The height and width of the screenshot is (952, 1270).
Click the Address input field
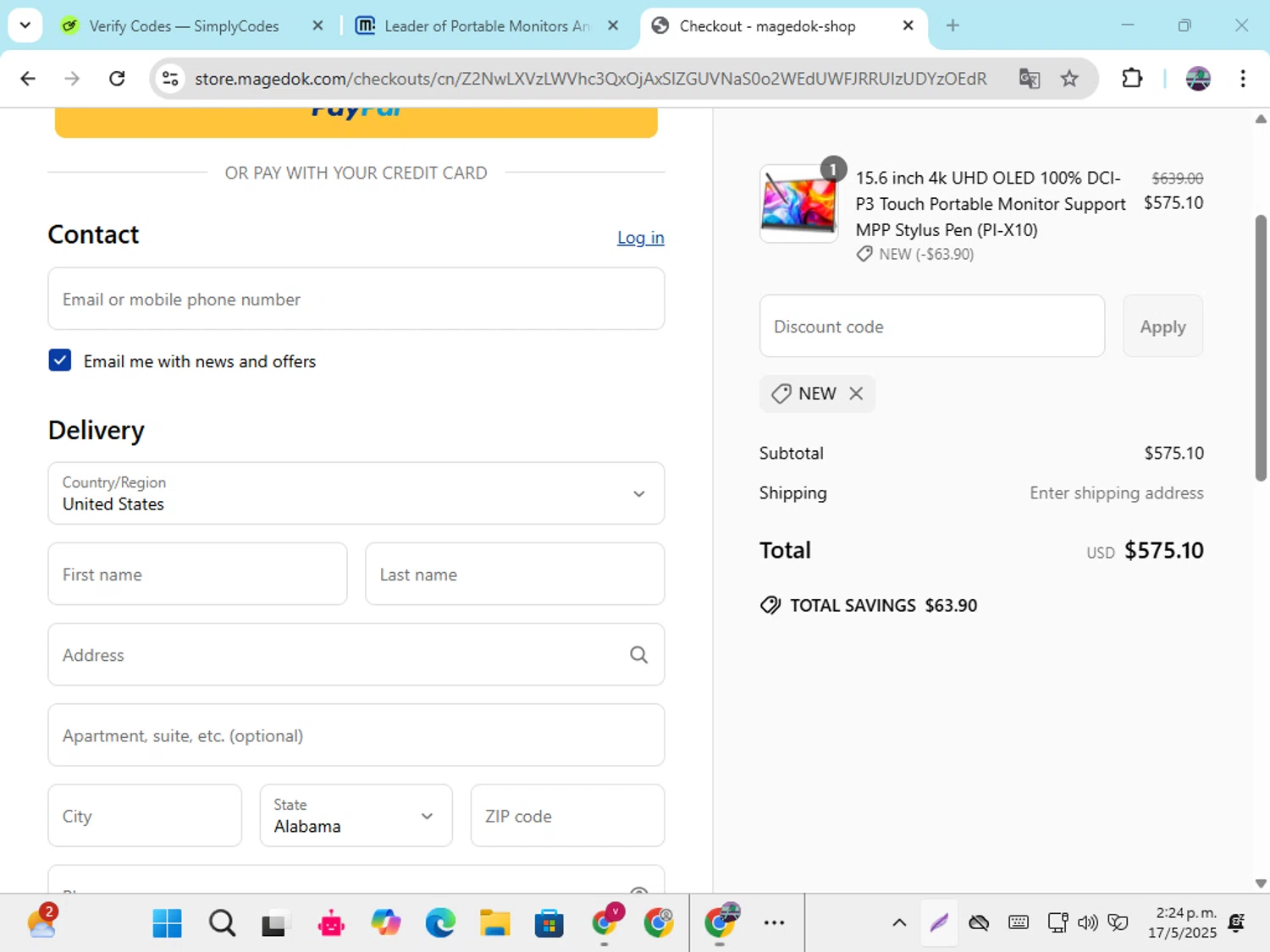tap(356, 654)
